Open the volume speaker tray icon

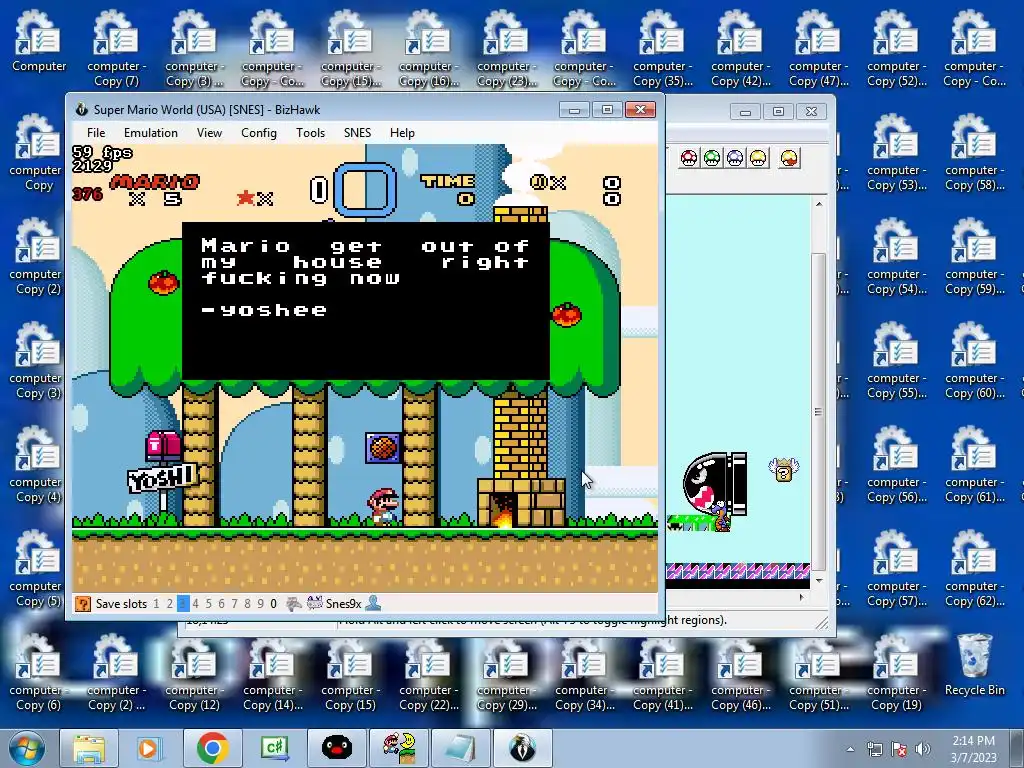coord(923,749)
